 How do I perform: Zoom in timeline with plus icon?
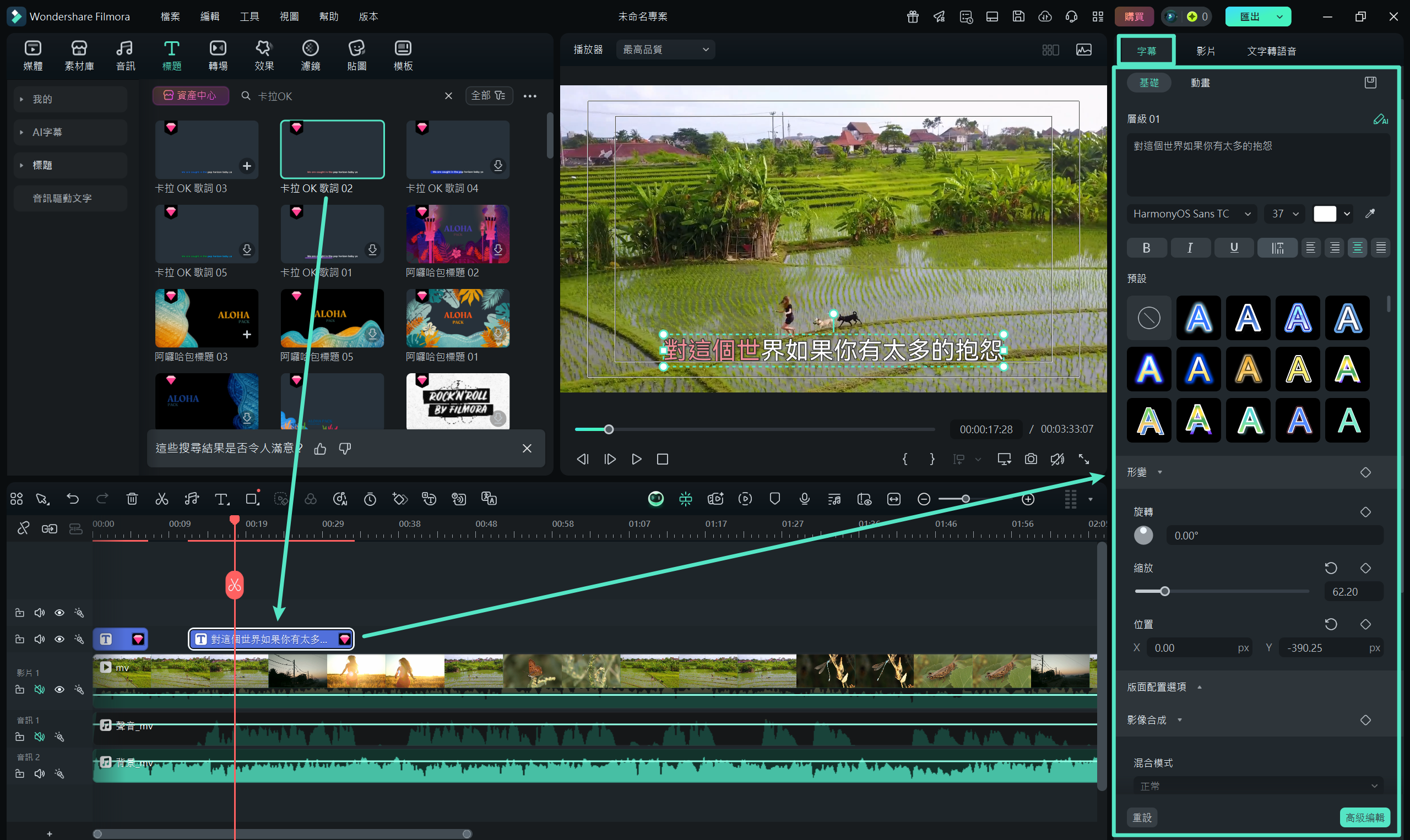(x=1028, y=499)
